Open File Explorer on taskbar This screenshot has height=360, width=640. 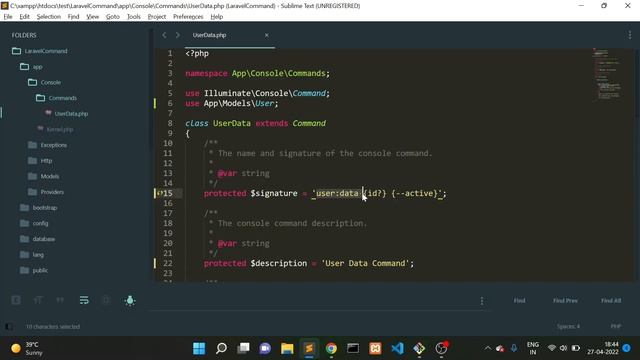pos(287,348)
